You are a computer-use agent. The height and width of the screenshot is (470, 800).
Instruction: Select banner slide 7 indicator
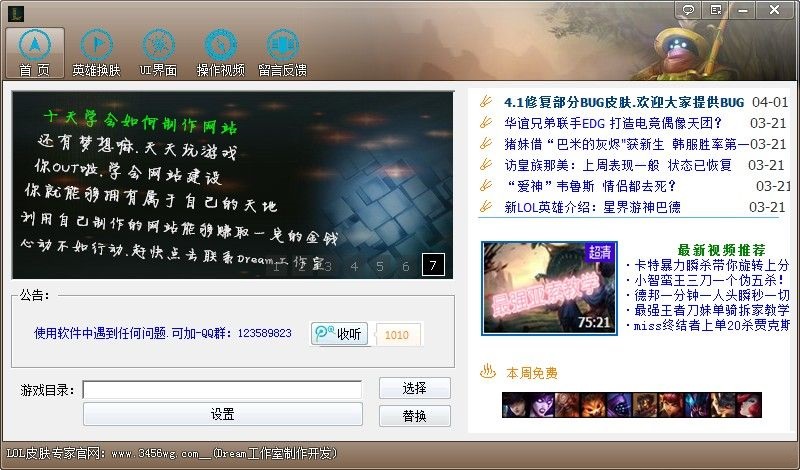[433, 265]
